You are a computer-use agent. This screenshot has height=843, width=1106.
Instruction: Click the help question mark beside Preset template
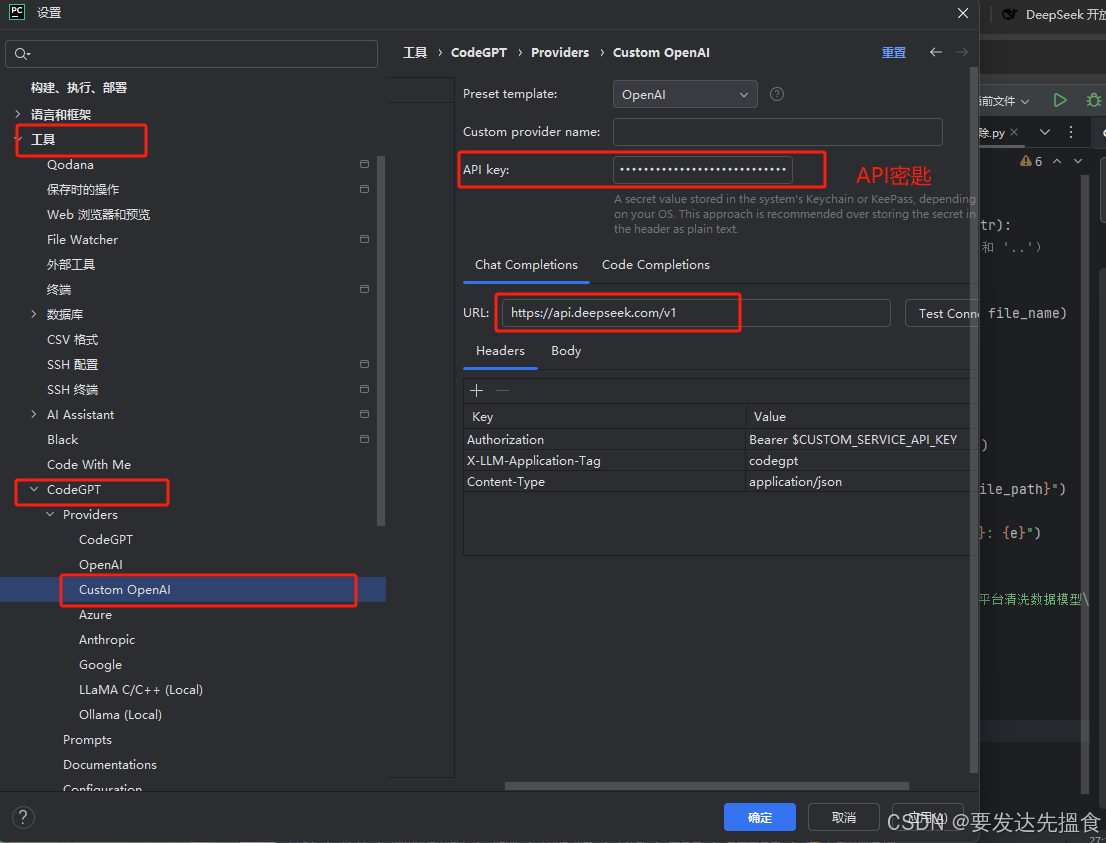click(777, 94)
